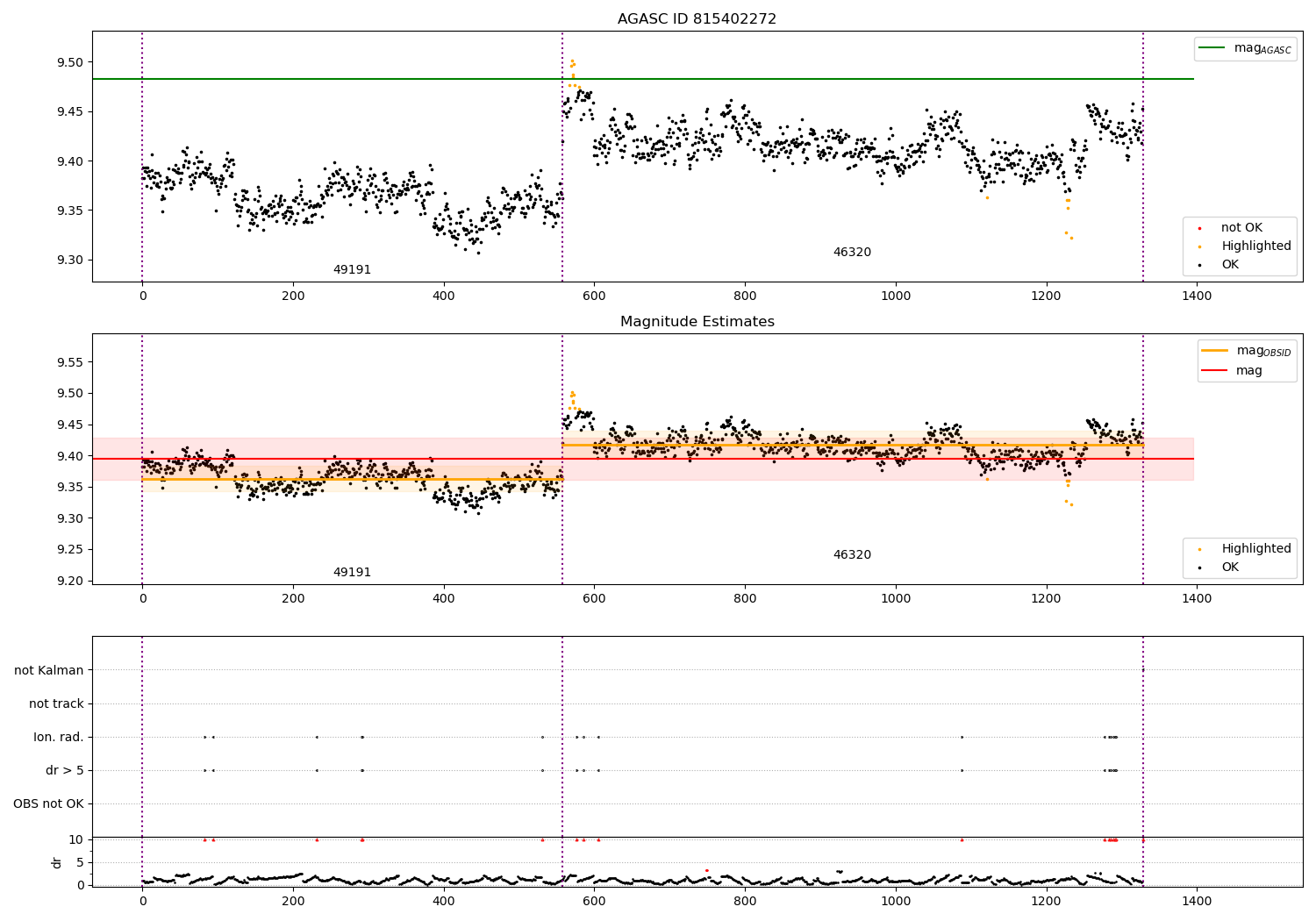Click the 10 tick label on dr axis
1316x921 pixels.
pos(75,839)
